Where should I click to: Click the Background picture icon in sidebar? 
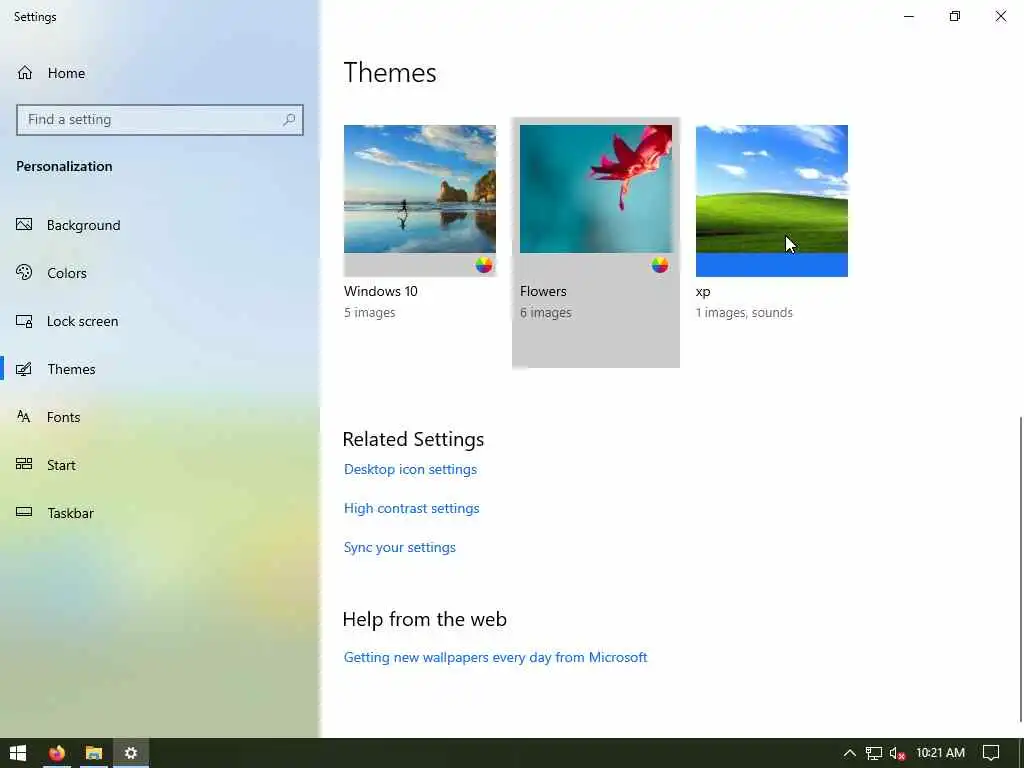24,225
